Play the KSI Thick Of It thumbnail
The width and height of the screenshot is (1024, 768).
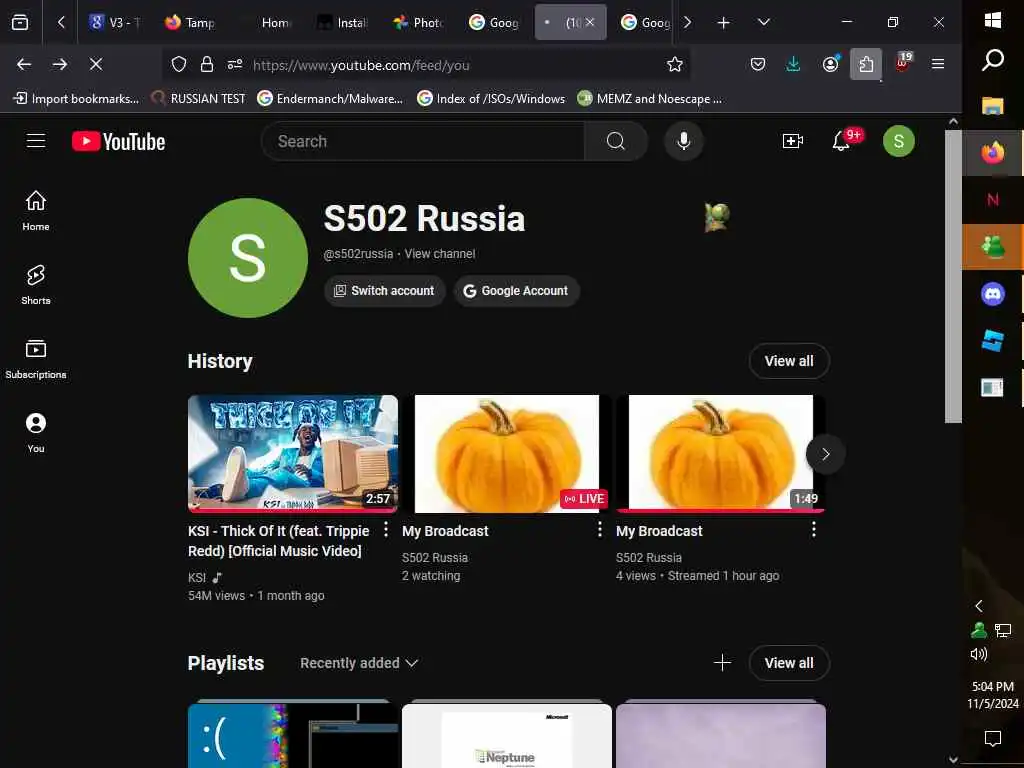[x=293, y=454]
